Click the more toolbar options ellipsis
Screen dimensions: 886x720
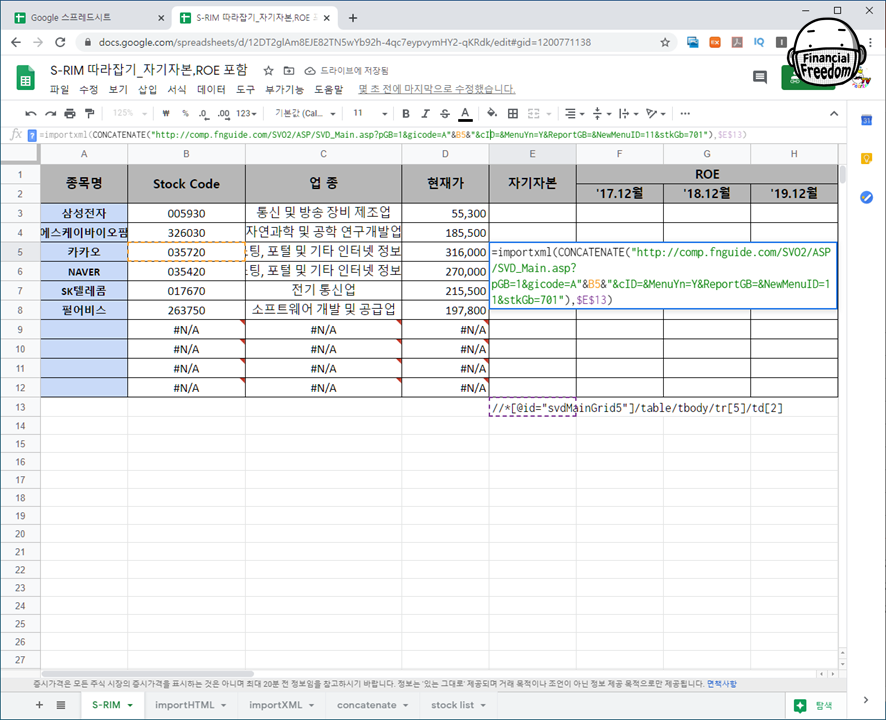click(685, 114)
